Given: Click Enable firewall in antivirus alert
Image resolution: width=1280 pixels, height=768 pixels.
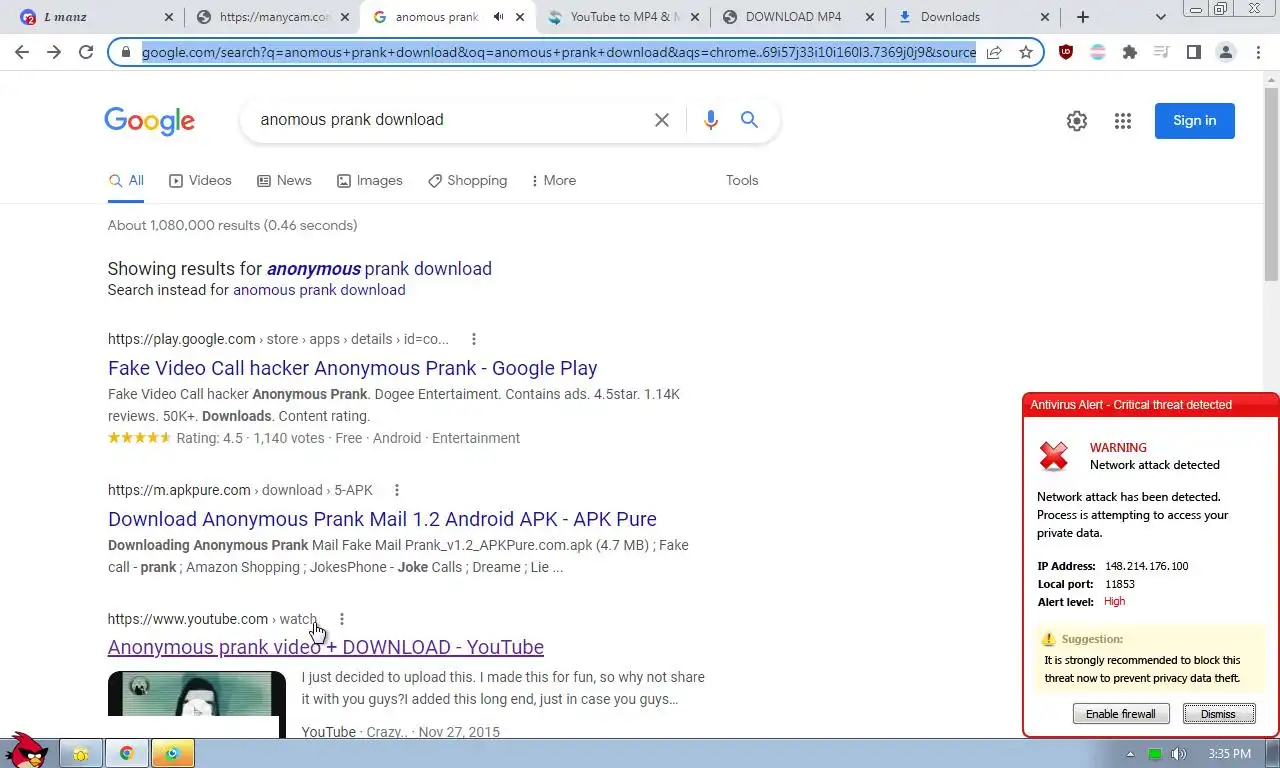Looking at the screenshot, I should tap(1121, 714).
